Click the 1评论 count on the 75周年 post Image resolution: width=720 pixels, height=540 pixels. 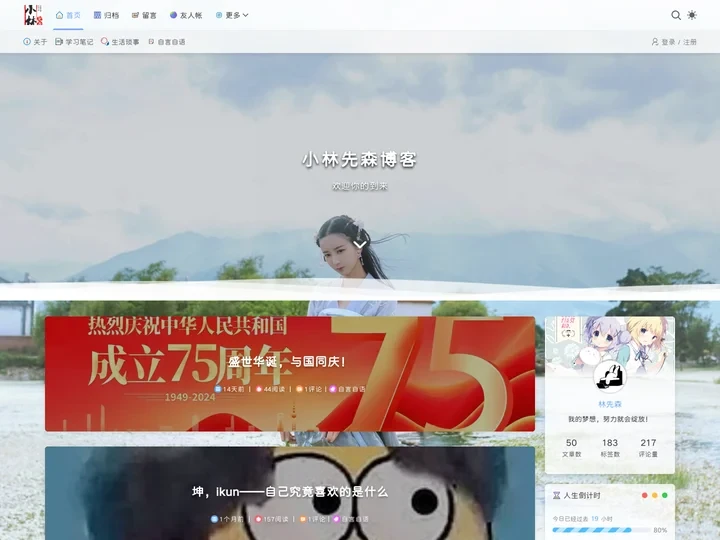coord(309,389)
